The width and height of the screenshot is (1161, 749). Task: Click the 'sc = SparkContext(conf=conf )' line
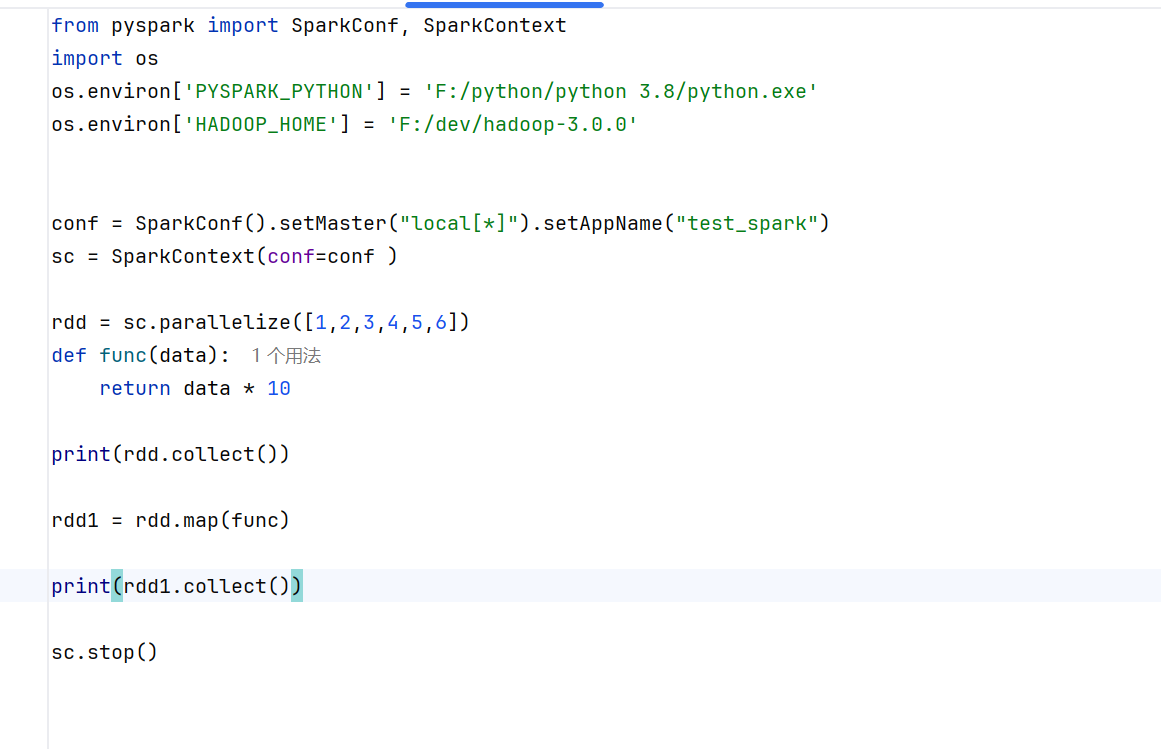click(x=224, y=257)
